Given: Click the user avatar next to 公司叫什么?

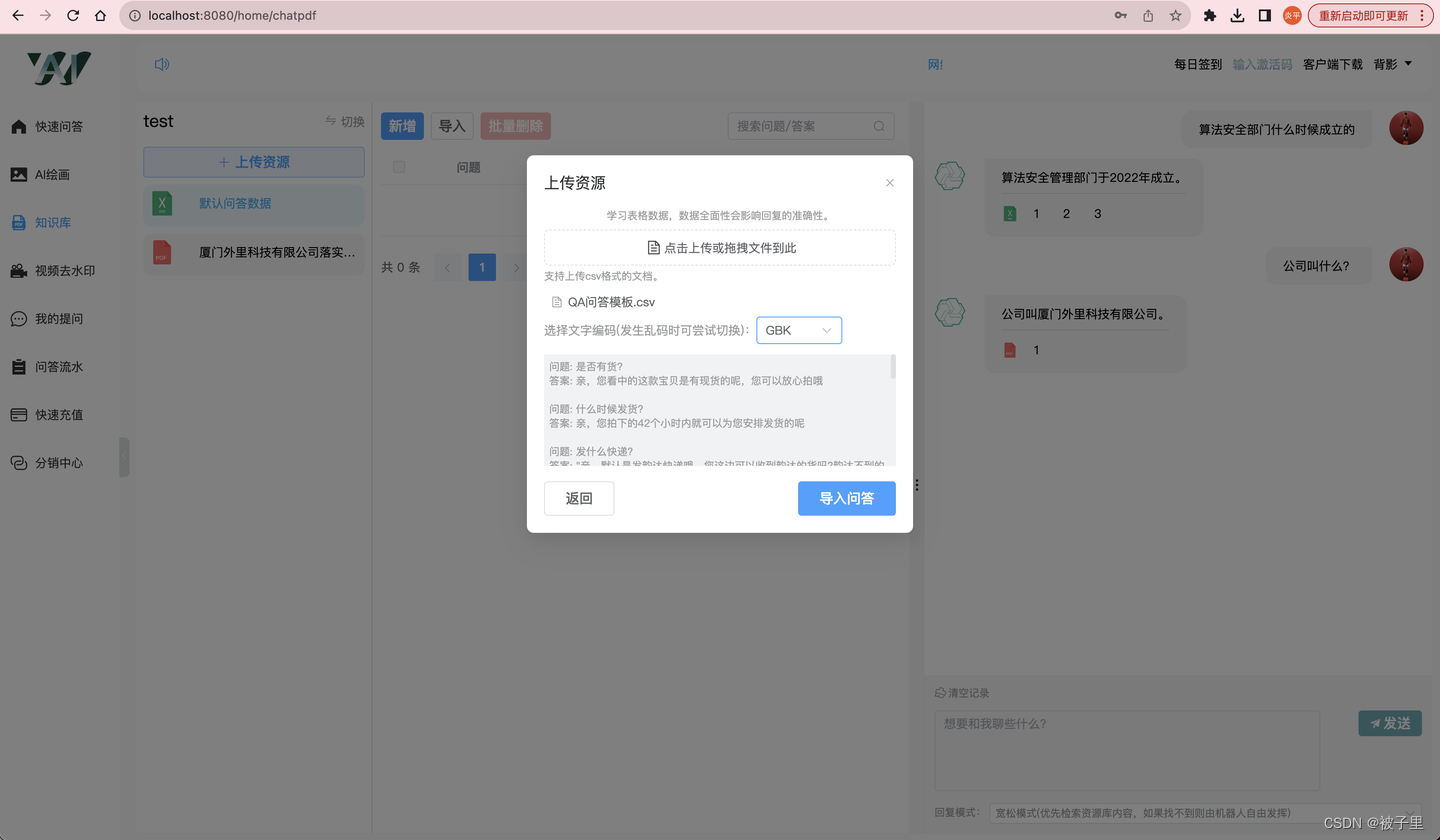Looking at the screenshot, I should (x=1406, y=265).
